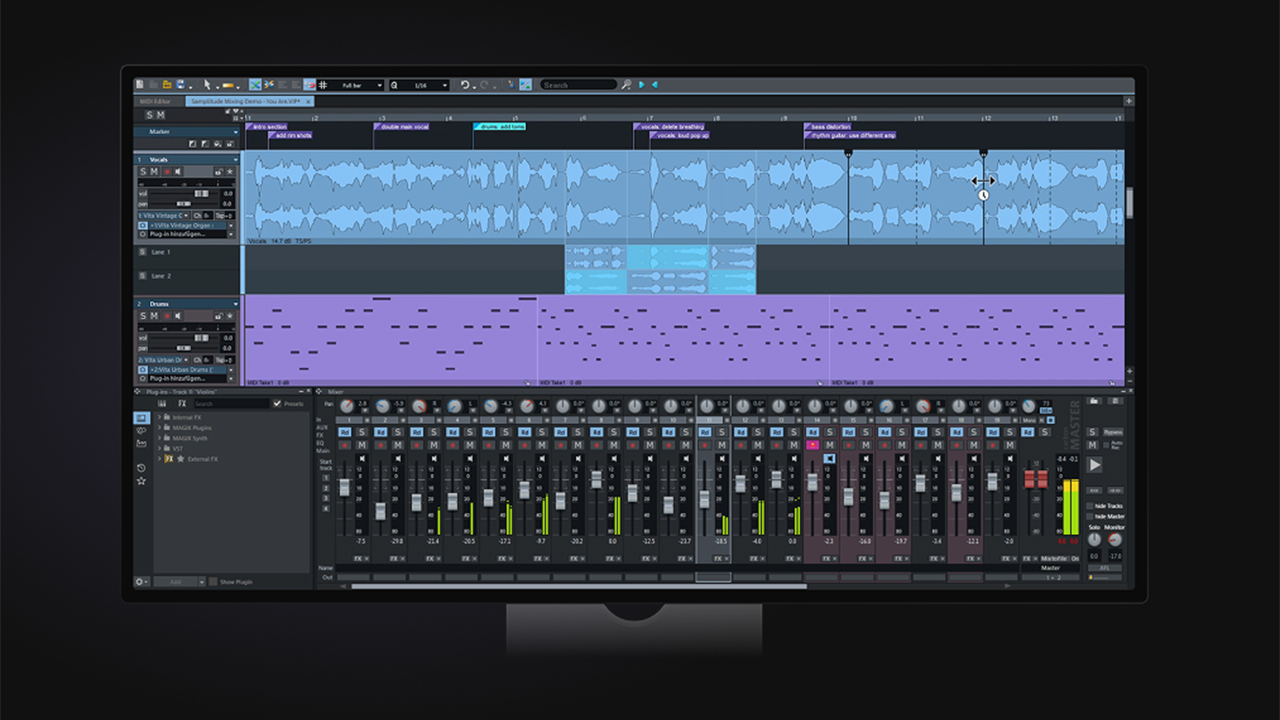Click the plug-in browser view icon in sidebar
The width and height of the screenshot is (1280, 720).
pyautogui.click(x=141, y=417)
